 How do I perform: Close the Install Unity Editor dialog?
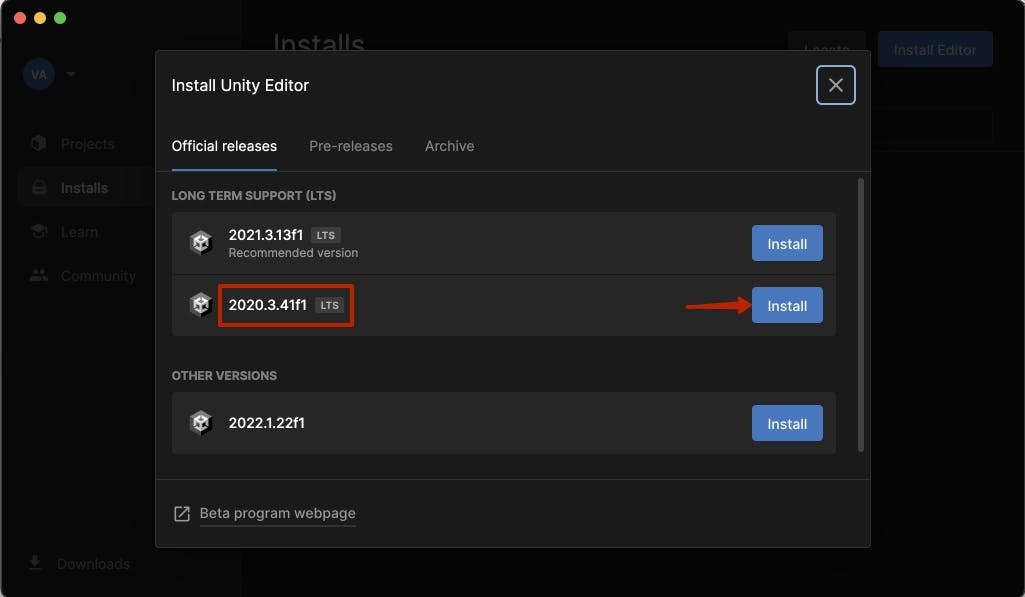coord(835,85)
